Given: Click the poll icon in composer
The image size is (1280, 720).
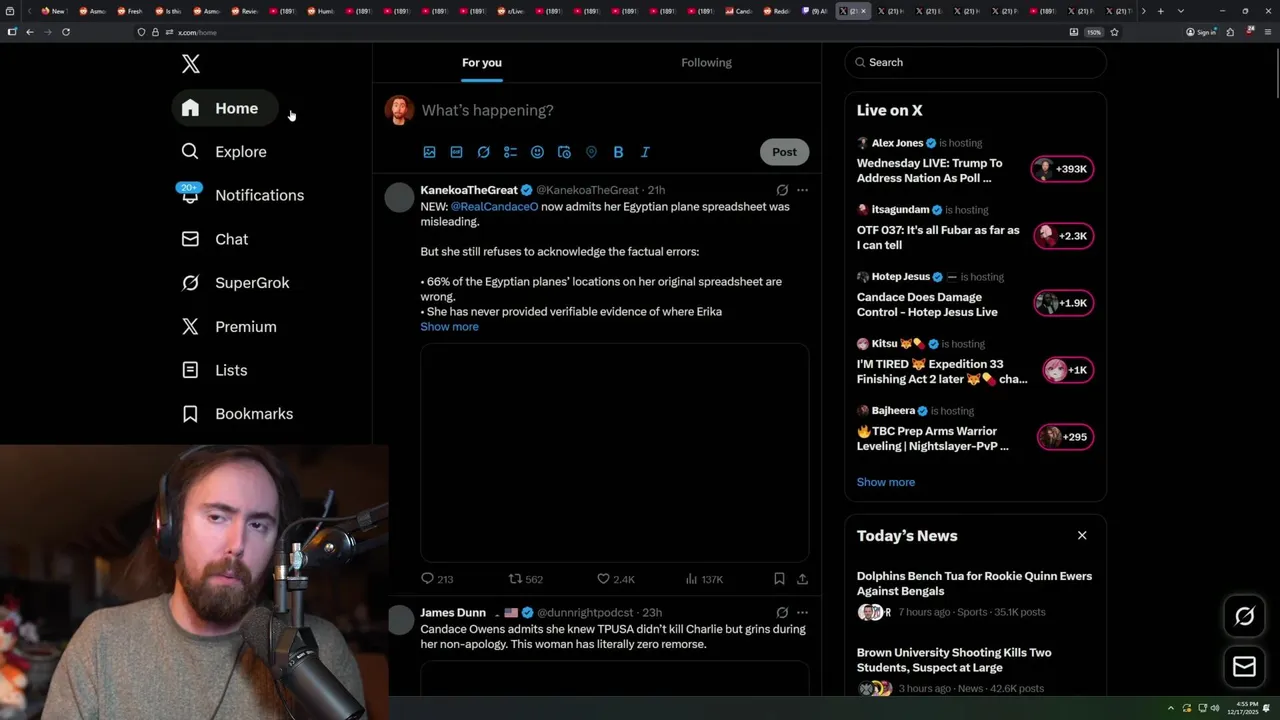Looking at the screenshot, I should pos(510,152).
